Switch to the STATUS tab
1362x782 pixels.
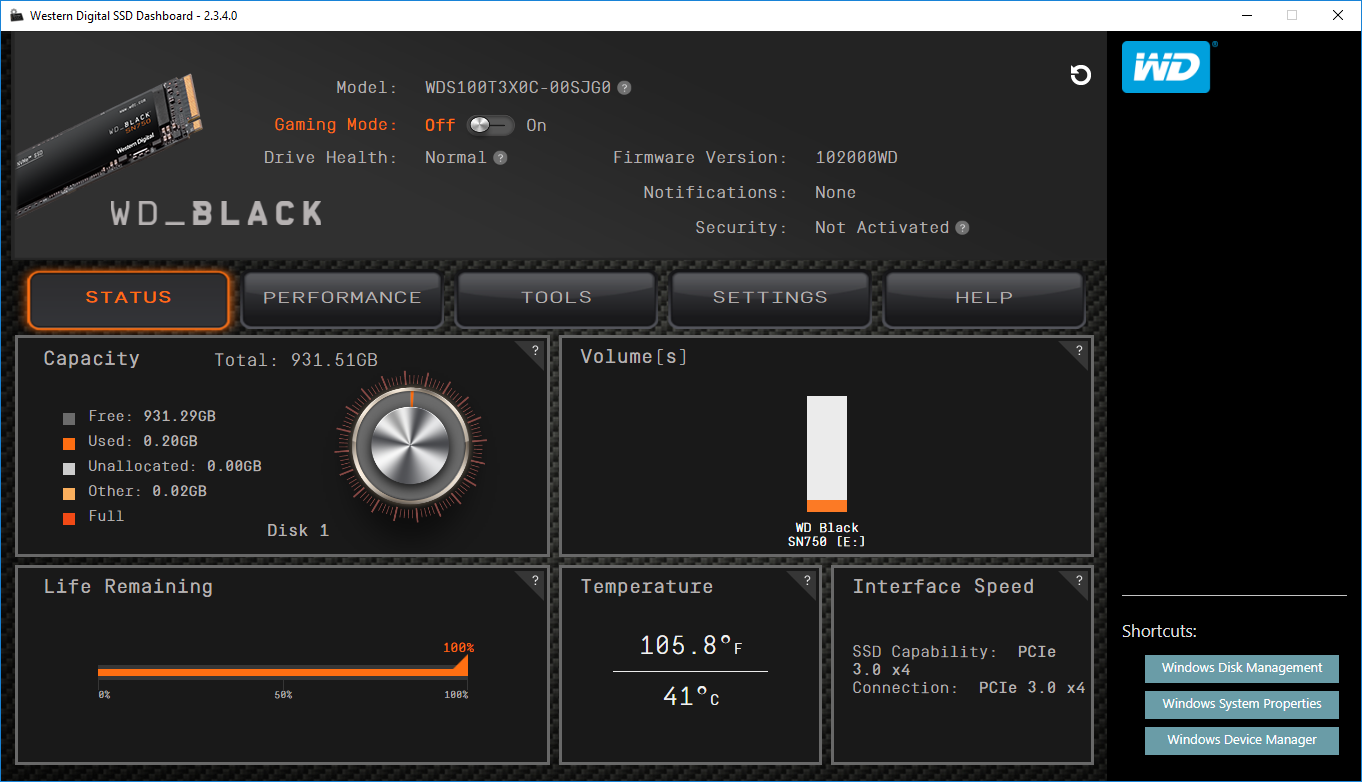tap(128, 298)
